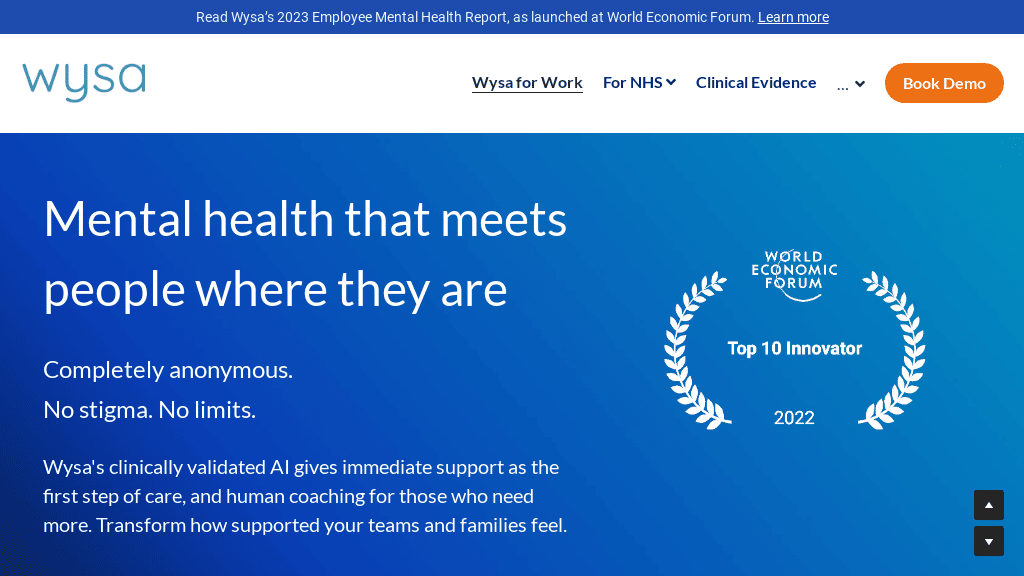Click the Completely anonymous tagline

pos(167,369)
